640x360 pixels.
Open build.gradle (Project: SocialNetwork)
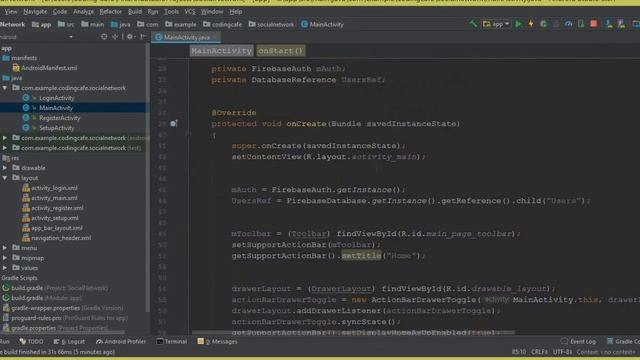(x=55, y=288)
